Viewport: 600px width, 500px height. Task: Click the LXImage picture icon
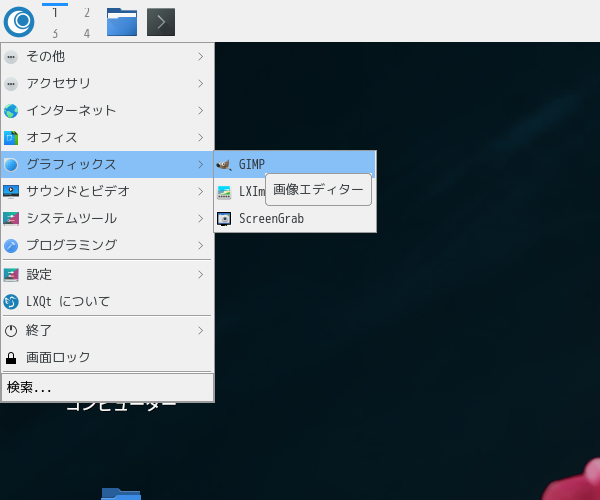point(224,192)
